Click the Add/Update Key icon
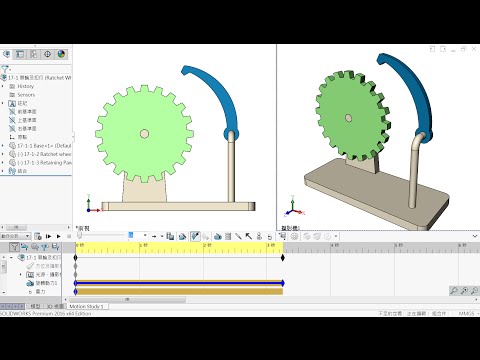Screen dimensions: 480x360 pyautogui.click(x=206, y=237)
